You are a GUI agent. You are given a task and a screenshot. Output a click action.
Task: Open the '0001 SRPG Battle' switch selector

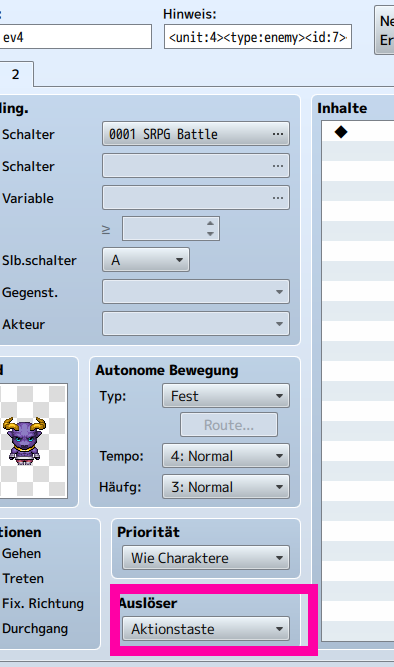pyautogui.click(x=196, y=134)
